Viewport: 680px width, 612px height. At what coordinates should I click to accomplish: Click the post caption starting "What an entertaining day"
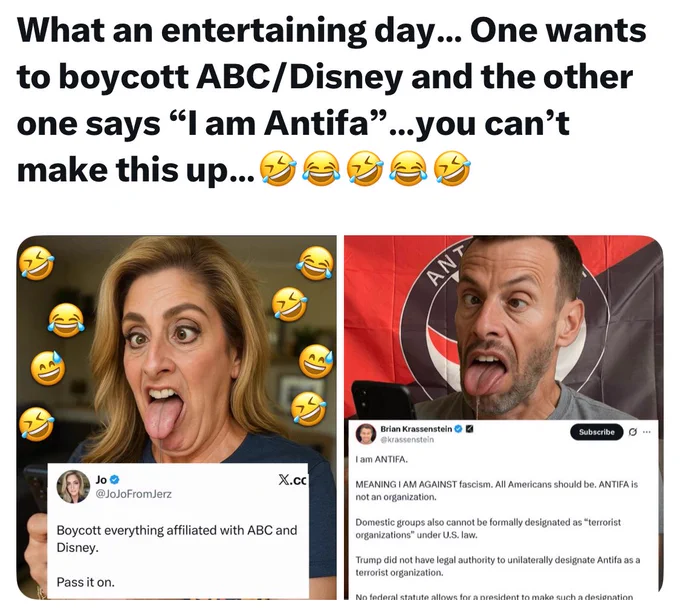click(x=332, y=100)
